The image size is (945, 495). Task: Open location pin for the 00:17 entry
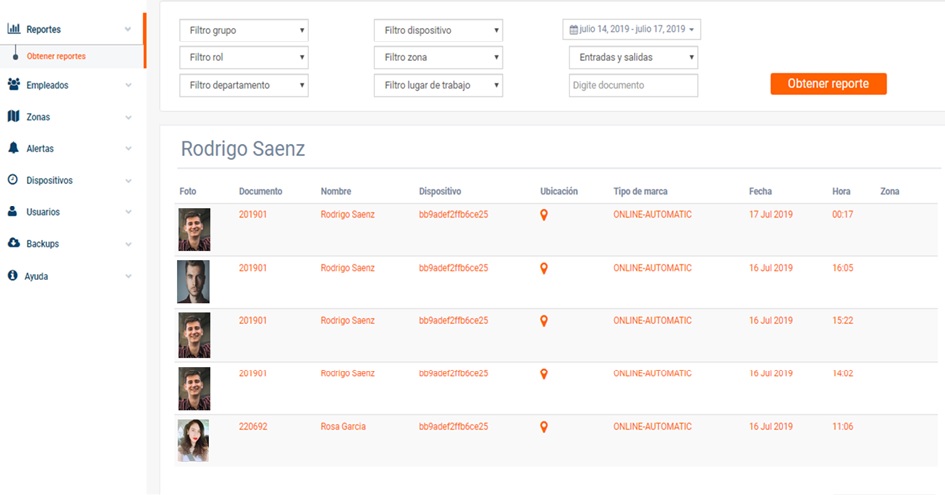pyautogui.click(x=544, y=215)
